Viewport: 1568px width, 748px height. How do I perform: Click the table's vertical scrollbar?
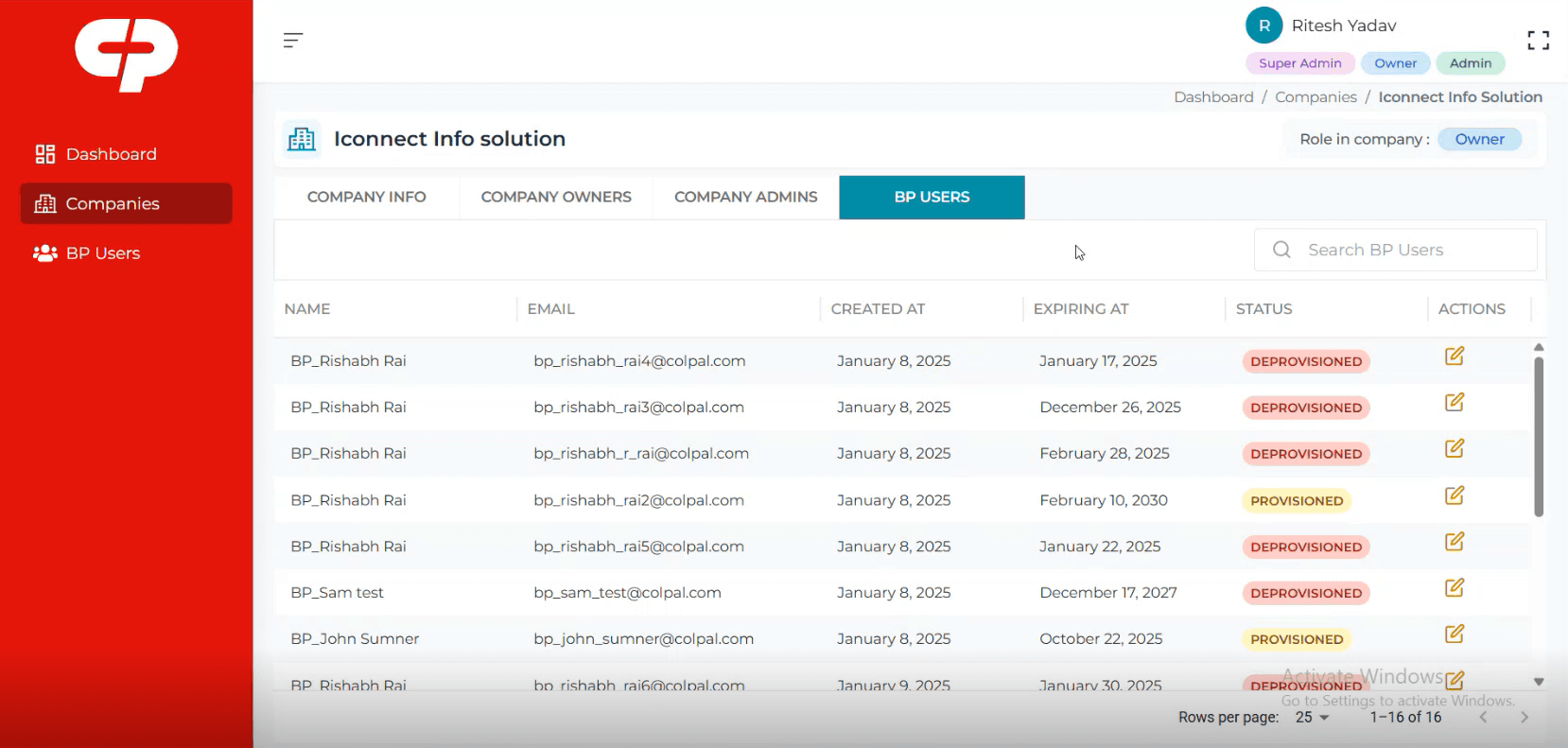click(x=1539, y=435)
